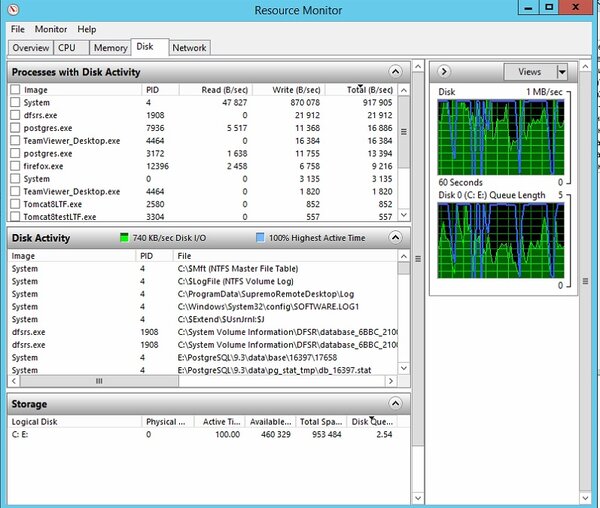Check the System PID 4 process checkbox
The width and height of the screenshot is (600, 508).
pyautogui.click(x=15, y=102)
